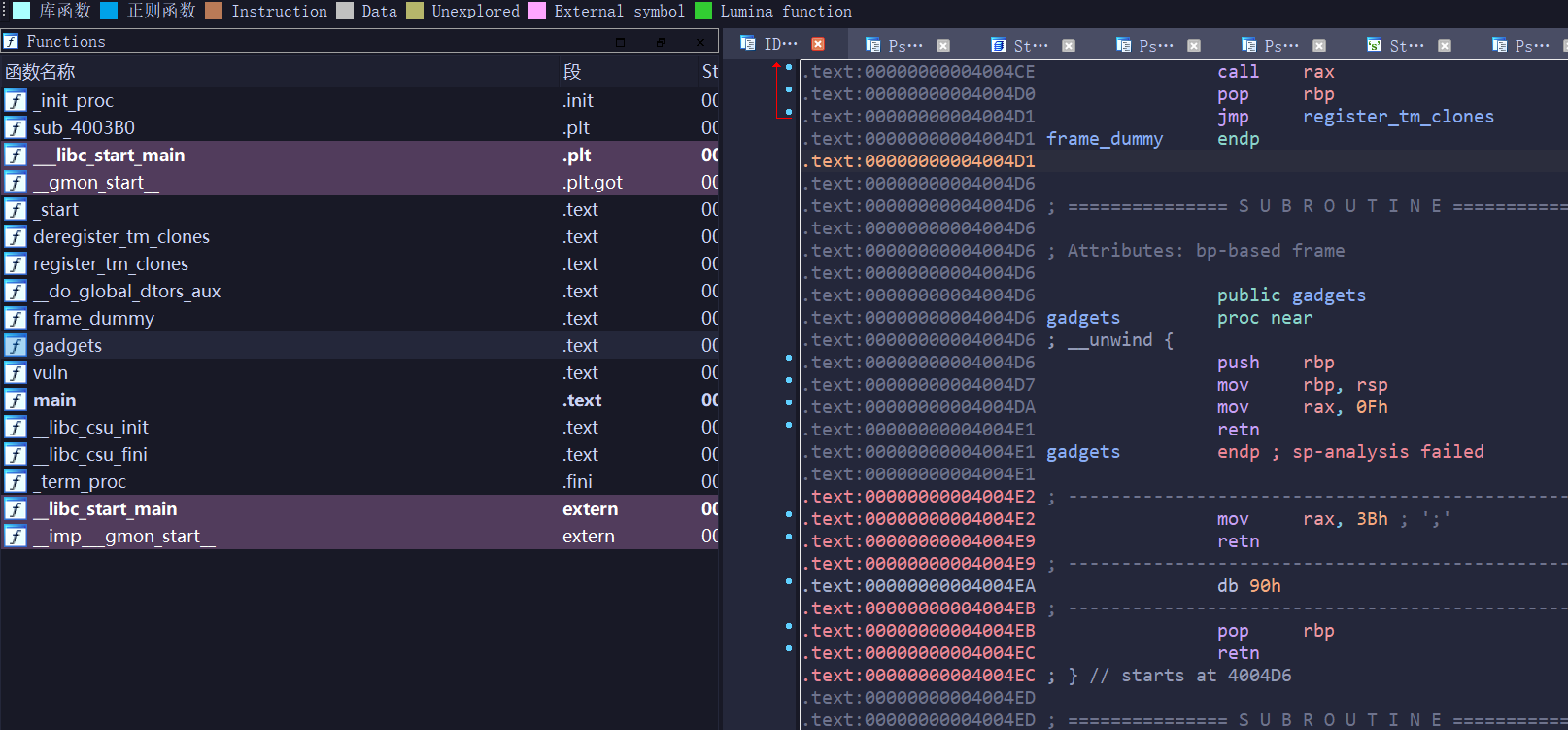Image resolution: width=1568 pixels, height=730 pixels.
Task: Toggle breakpoint dot on call rax line
Action: pyautogui.click(x=789, y=67)
